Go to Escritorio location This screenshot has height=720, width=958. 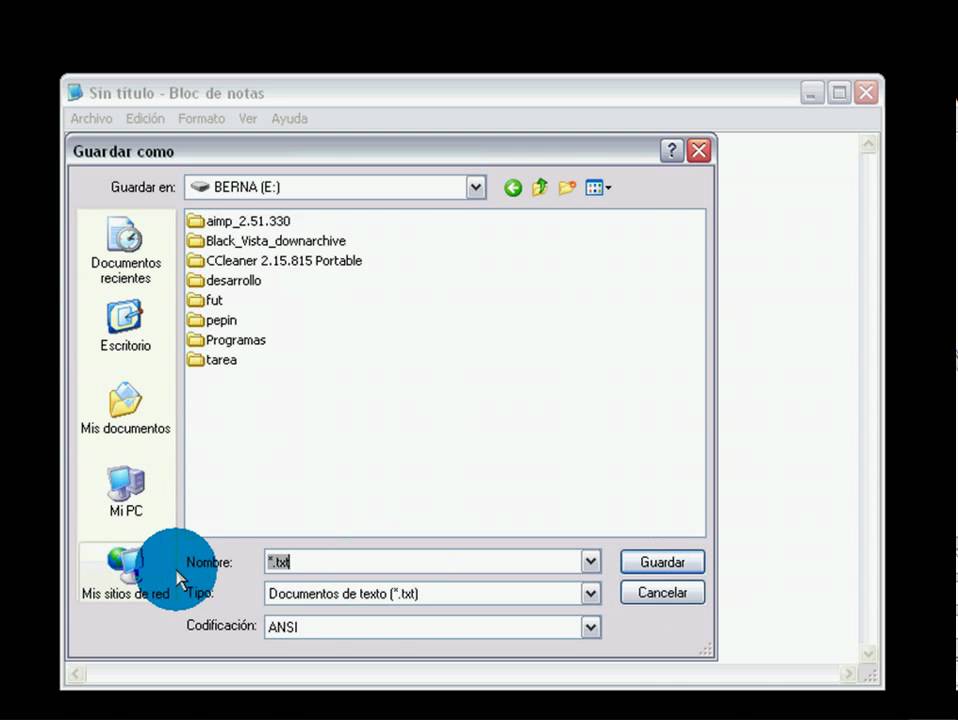click(126, 326)
